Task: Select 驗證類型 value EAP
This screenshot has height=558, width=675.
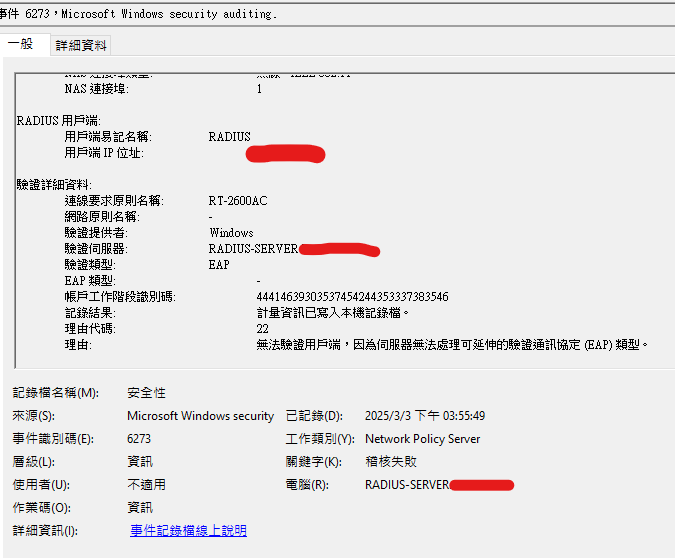Action: point(219,264)
